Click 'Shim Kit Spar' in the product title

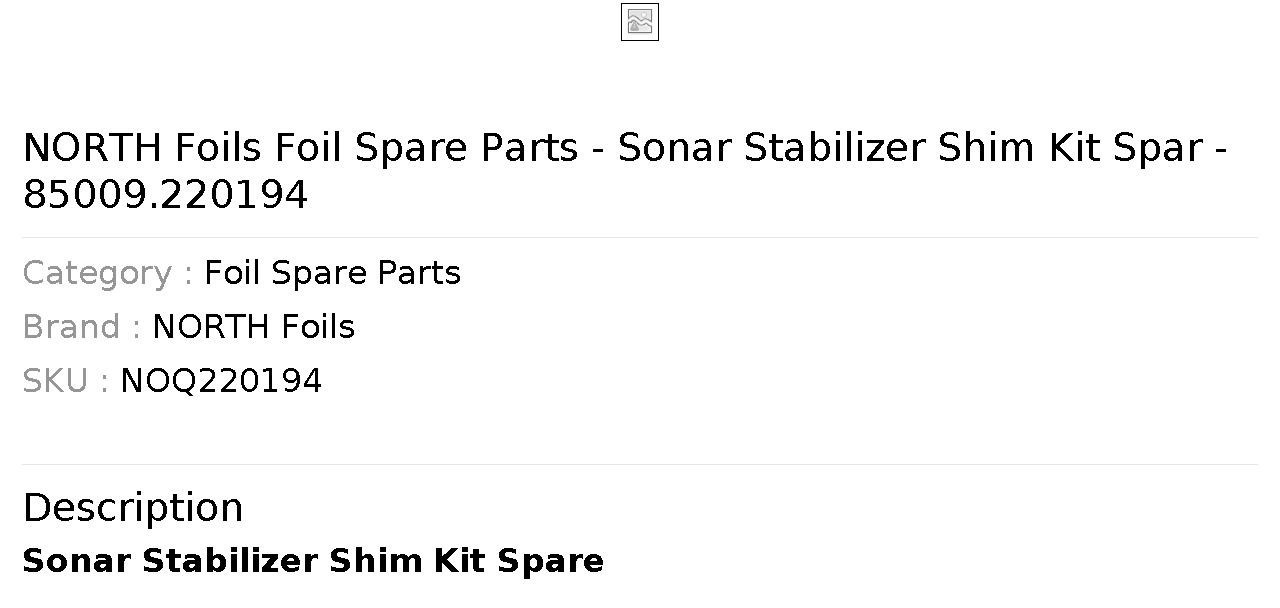(x=1071, y=148)
